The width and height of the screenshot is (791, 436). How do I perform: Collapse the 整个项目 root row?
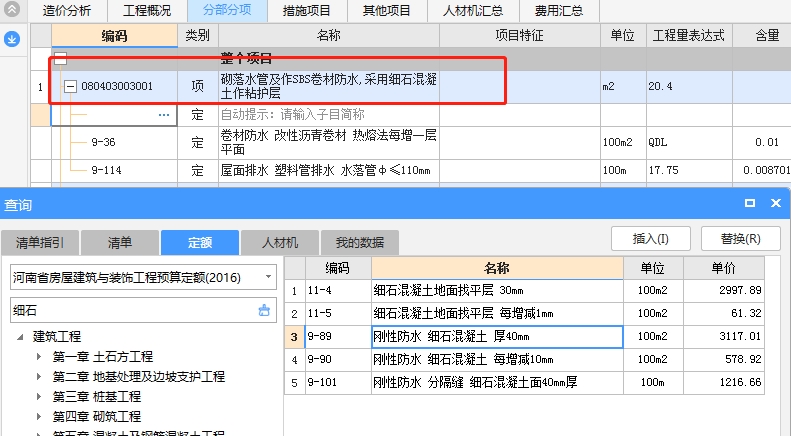point(61,59)
